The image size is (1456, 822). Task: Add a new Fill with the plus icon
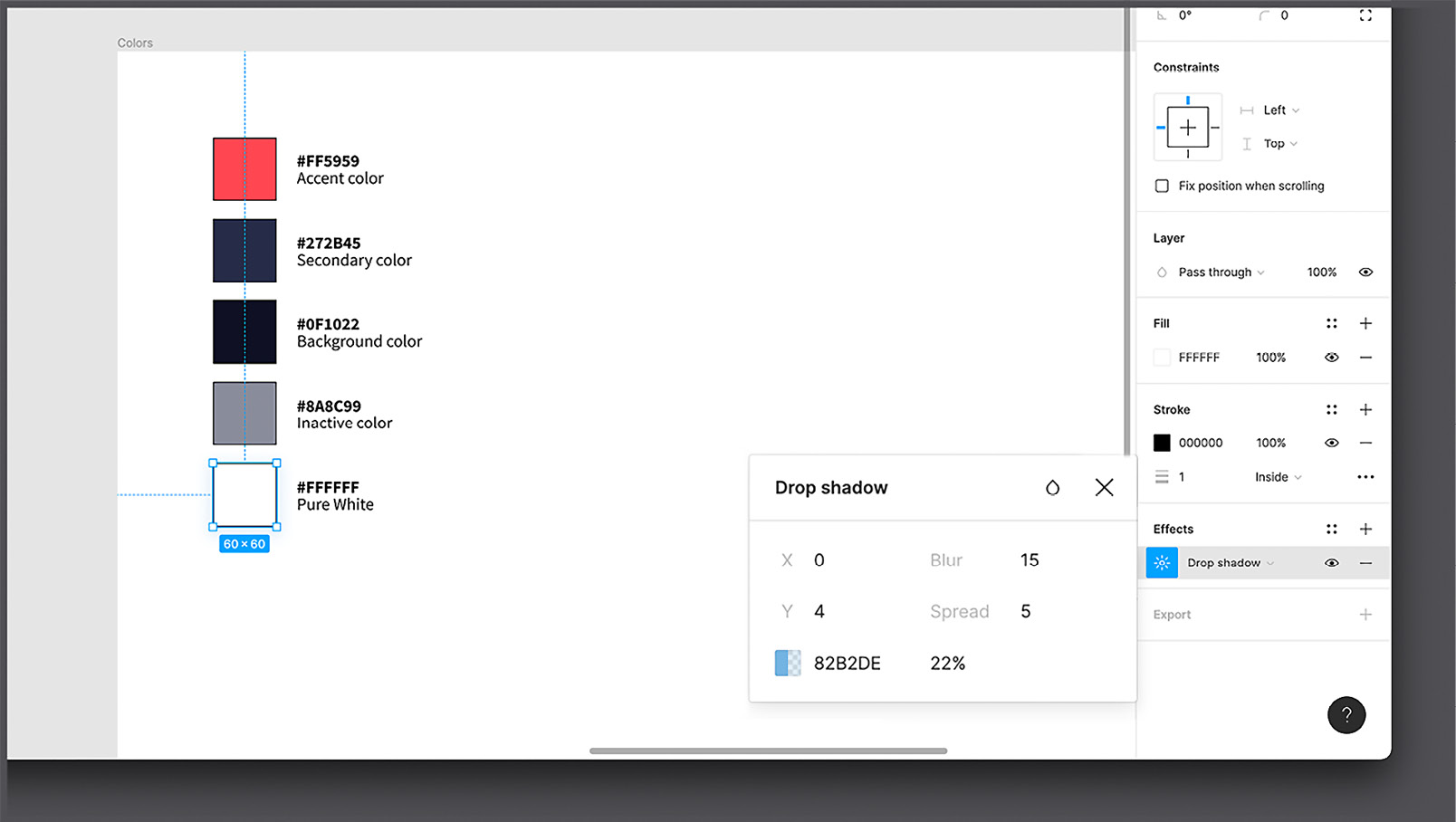tap(1366, 323)
